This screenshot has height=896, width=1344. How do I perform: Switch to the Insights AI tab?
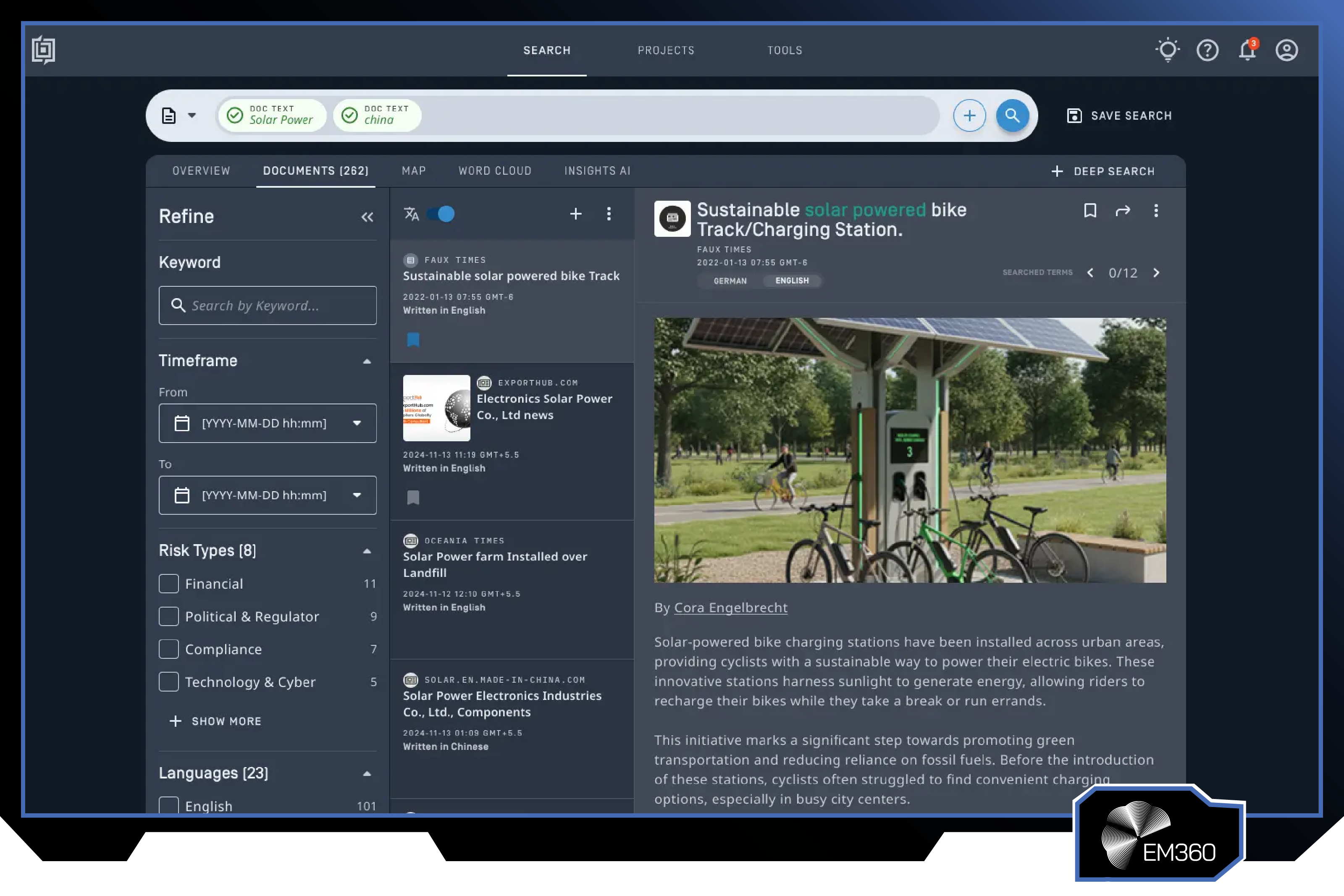597,171
